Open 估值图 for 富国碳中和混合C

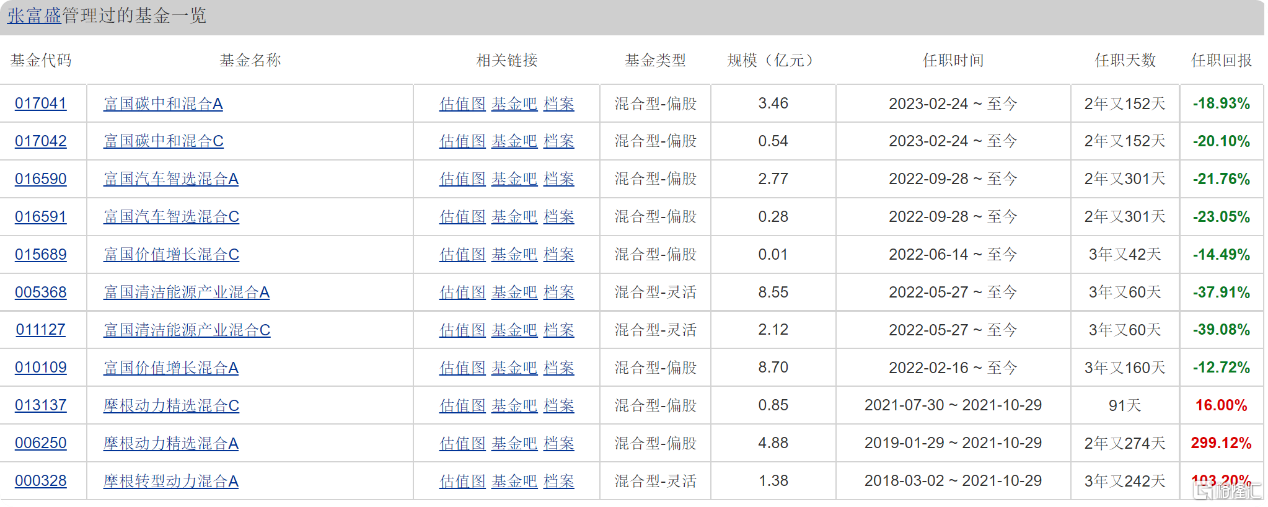462,141
